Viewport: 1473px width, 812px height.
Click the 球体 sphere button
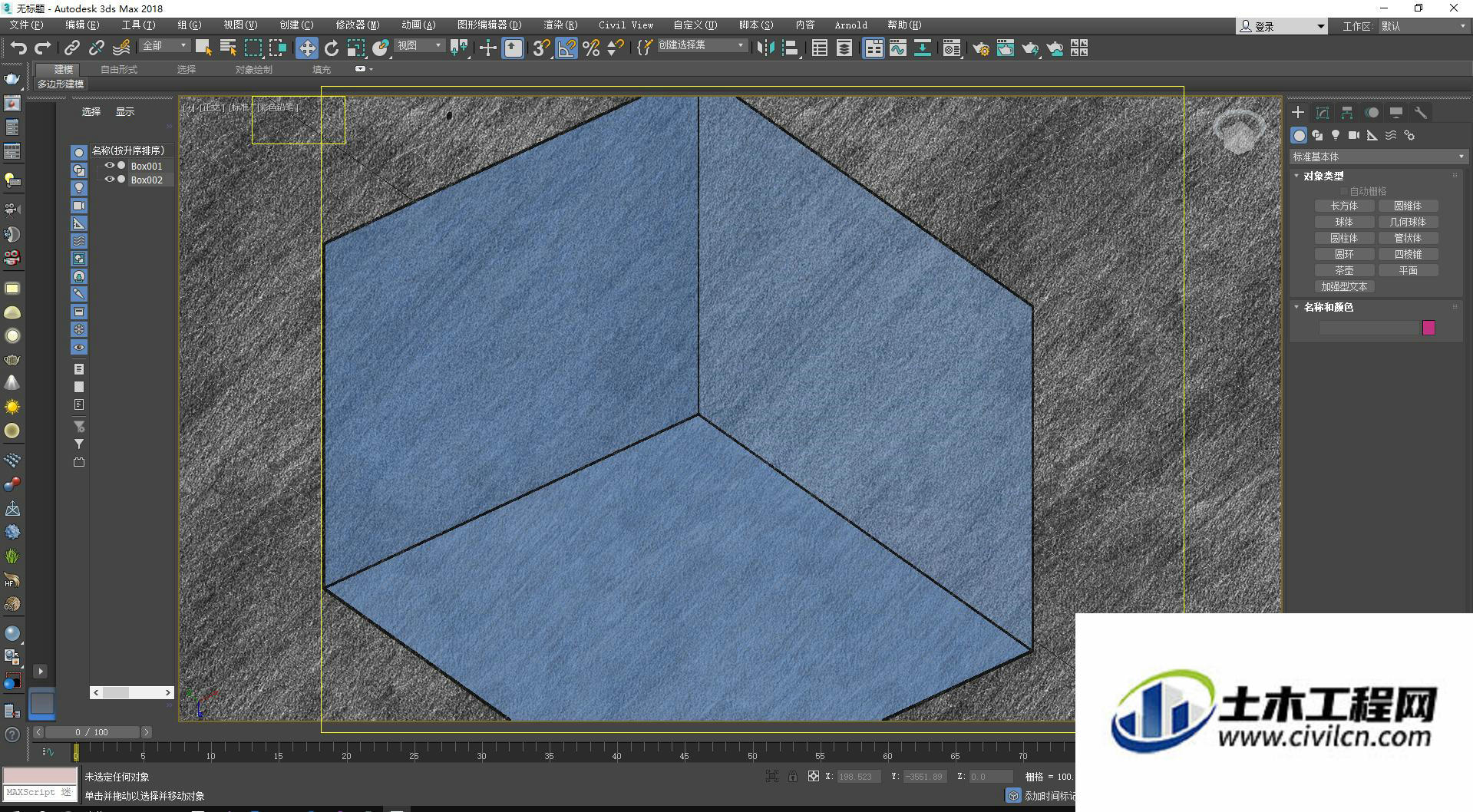coord(1344,222)
